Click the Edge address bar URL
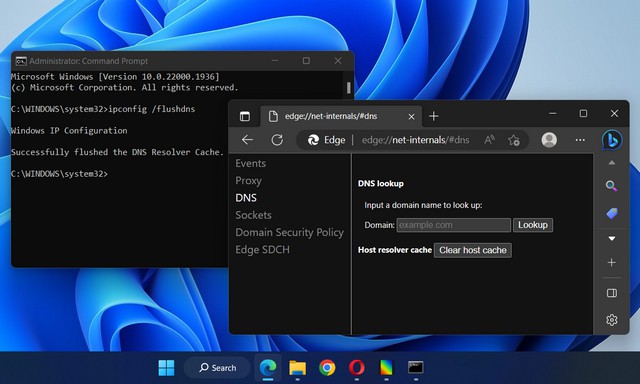 click(416, 140)
